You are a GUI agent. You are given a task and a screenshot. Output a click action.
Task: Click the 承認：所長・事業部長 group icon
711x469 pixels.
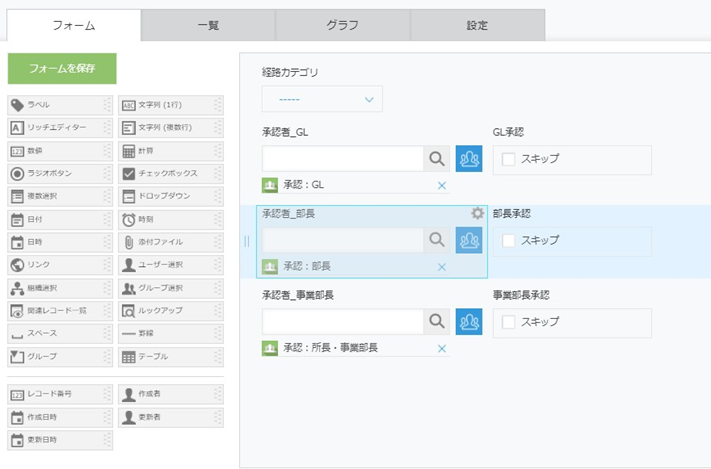click(270, 348)
